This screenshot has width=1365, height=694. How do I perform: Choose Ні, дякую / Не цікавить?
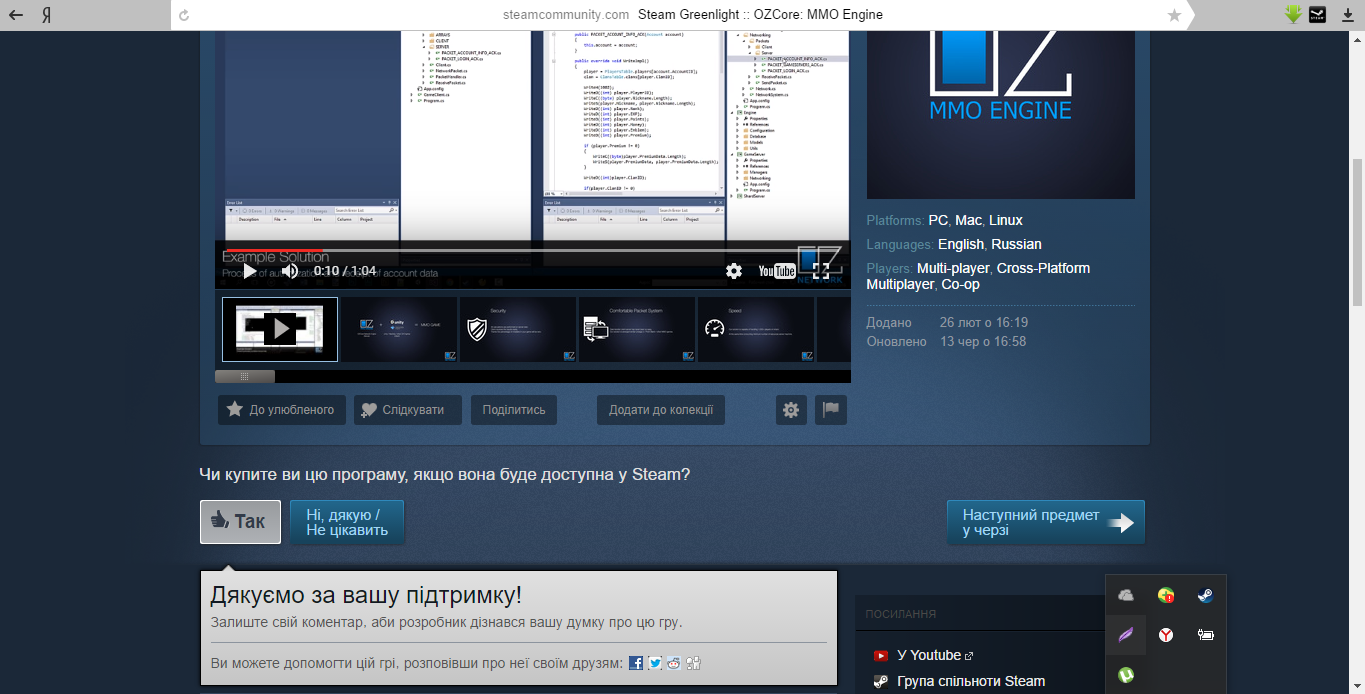pyautogui.click(x=347, y=522)
